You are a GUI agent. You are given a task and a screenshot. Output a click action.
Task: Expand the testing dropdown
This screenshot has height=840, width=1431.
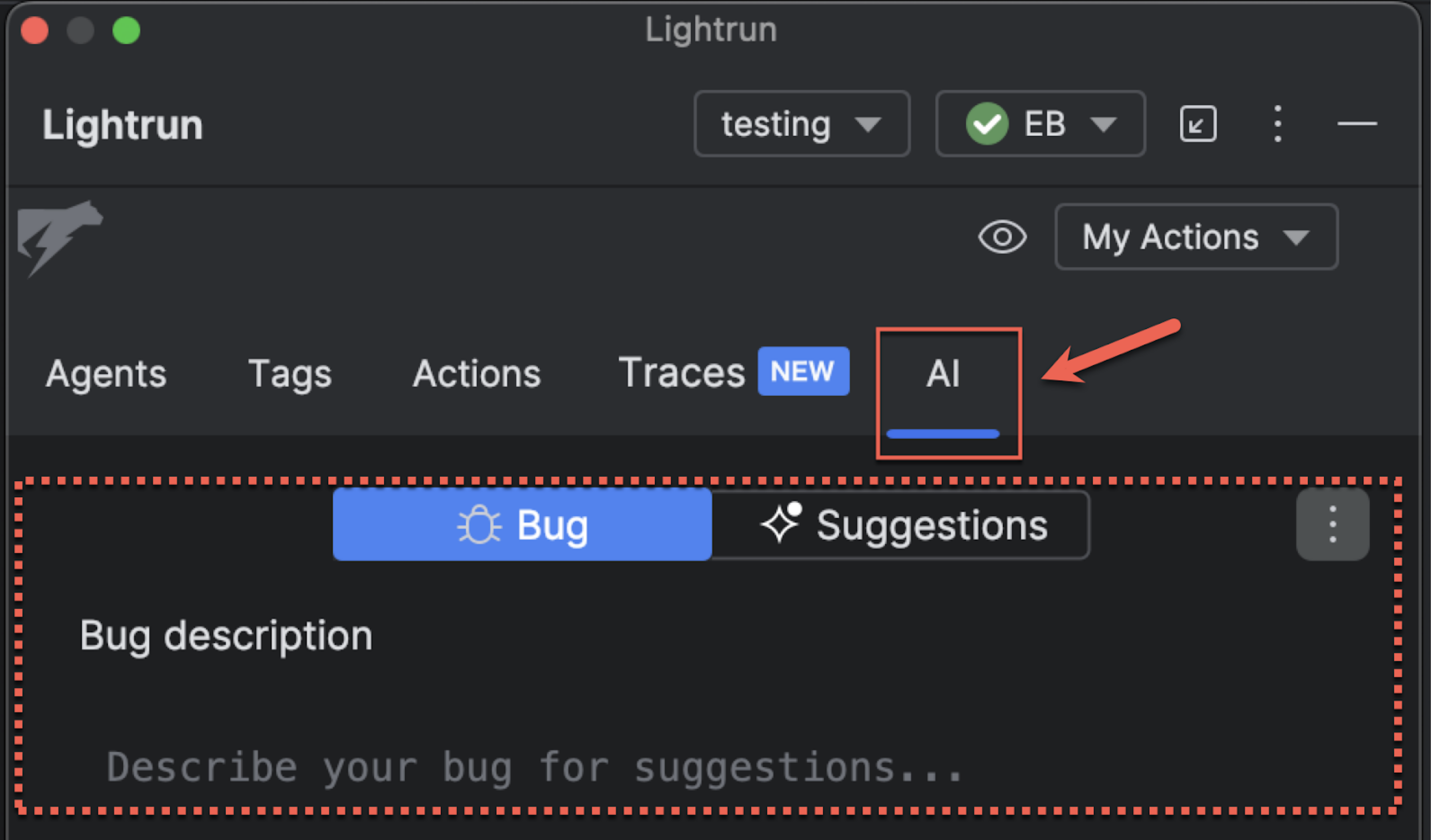pyautogui.click(x=801, y=124)
